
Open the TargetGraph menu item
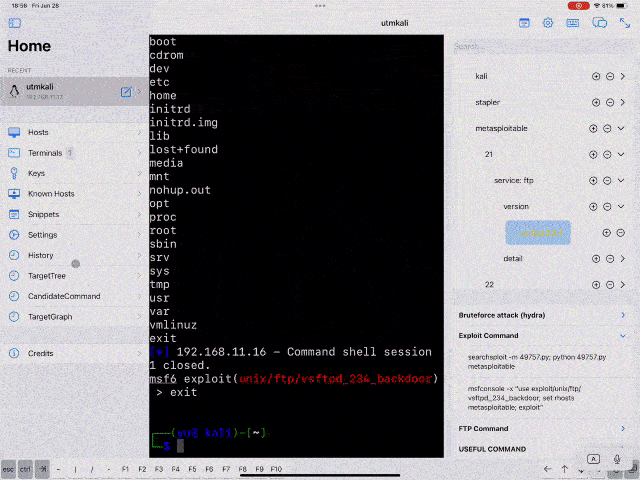point(75,317)
